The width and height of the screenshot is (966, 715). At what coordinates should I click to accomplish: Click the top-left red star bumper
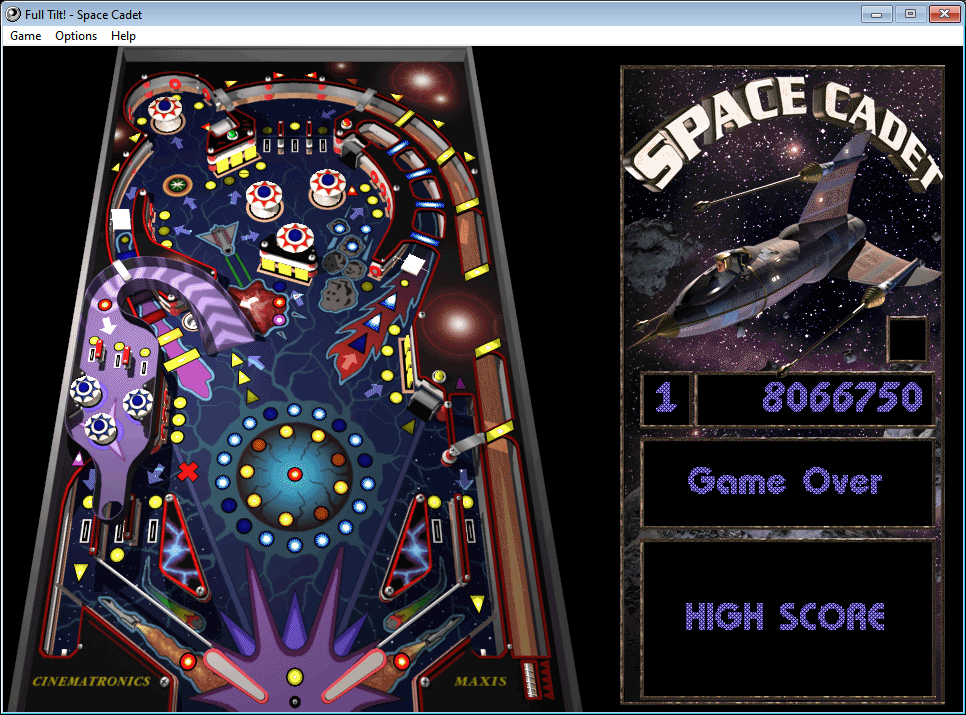165,113
